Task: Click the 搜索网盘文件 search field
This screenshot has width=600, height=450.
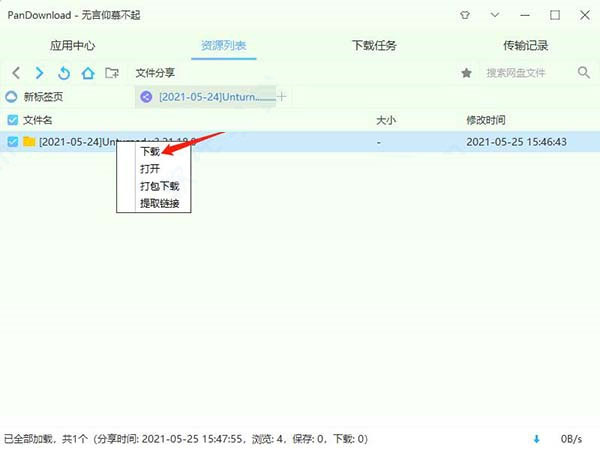Action: tap(515, 73)
